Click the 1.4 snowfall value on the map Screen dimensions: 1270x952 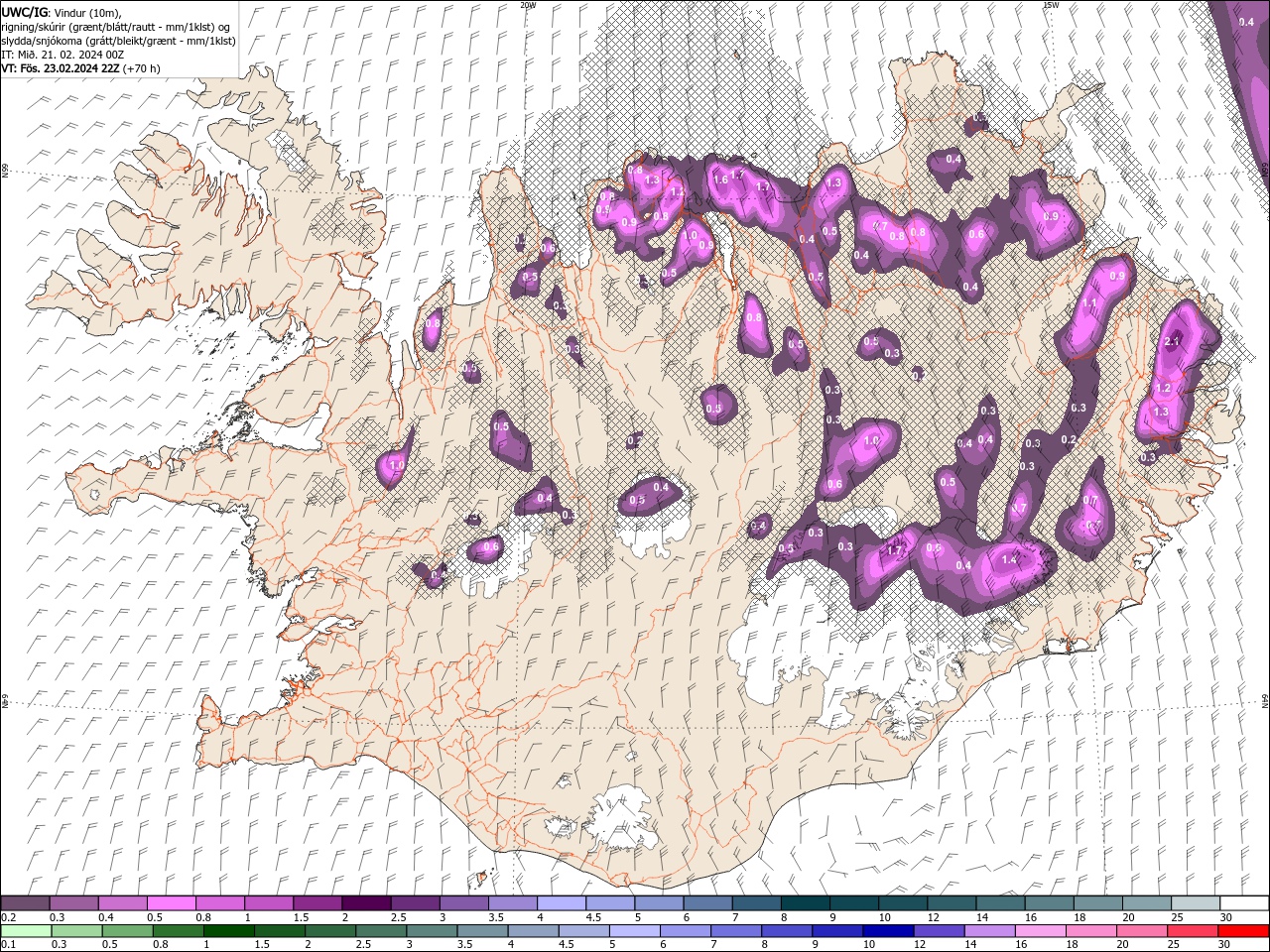point(1010,560)
